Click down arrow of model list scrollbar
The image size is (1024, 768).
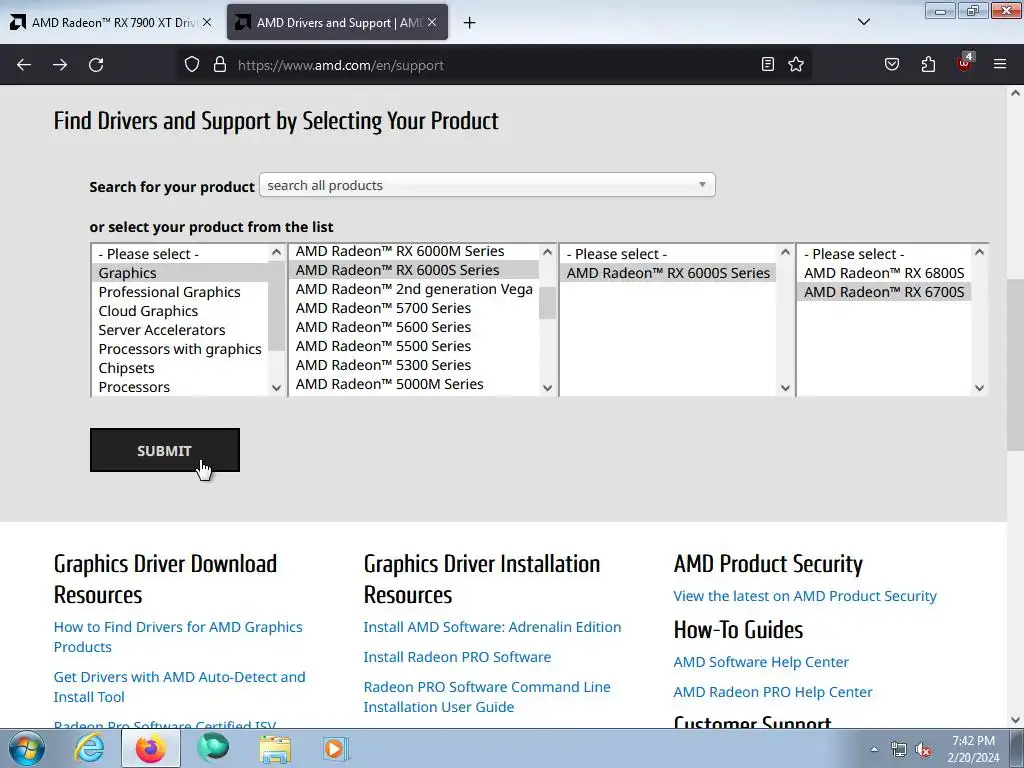(979, 387)
